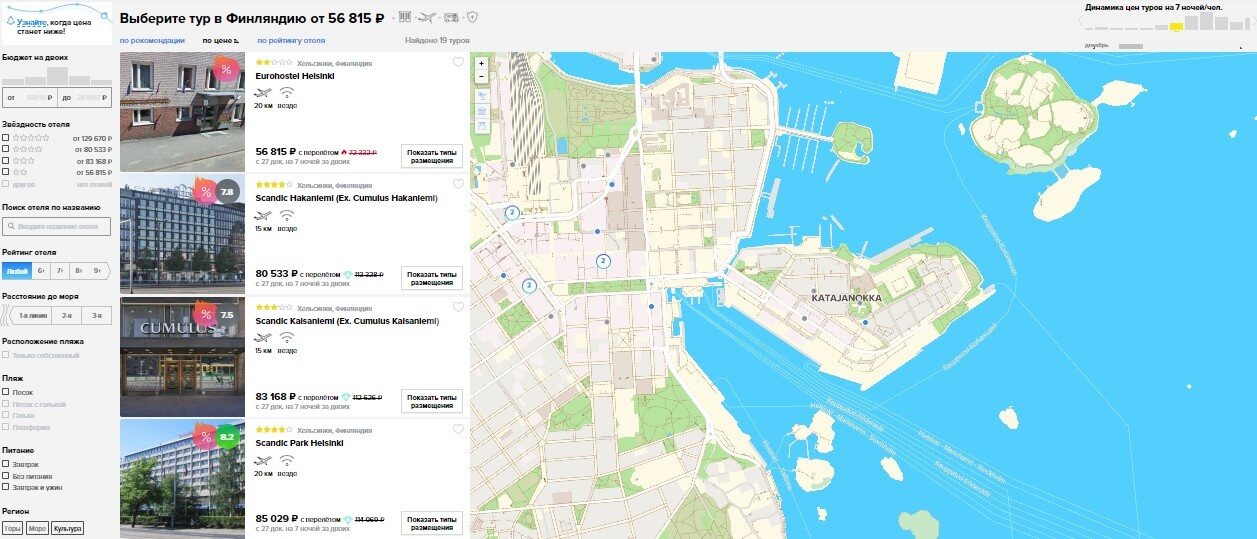
Task: Show room types for Scandic Hakaniemi
Action: pyautogui.click(x=431, y=278)
